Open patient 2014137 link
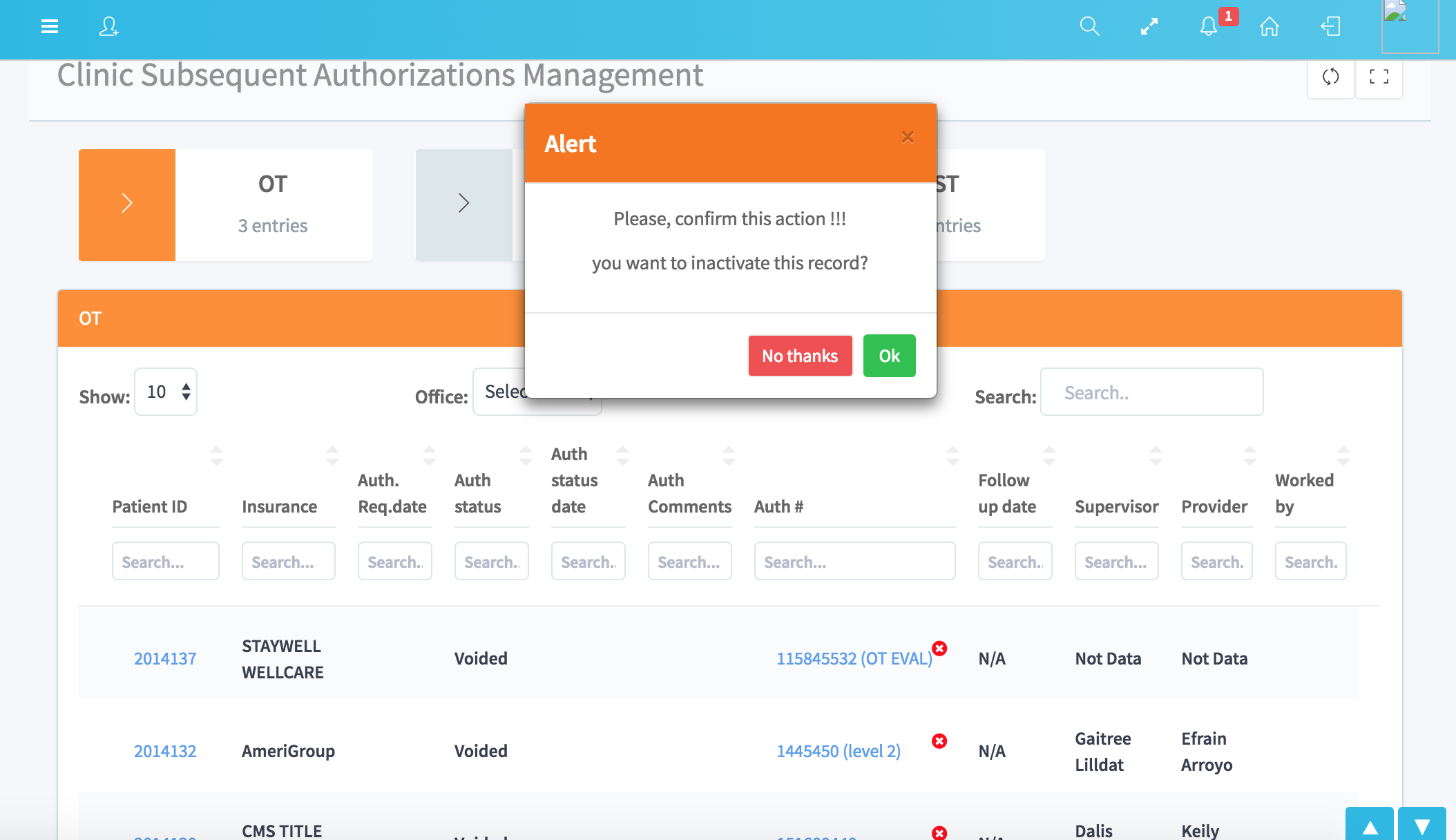The image size is (1456, 840). pos(165,658)
